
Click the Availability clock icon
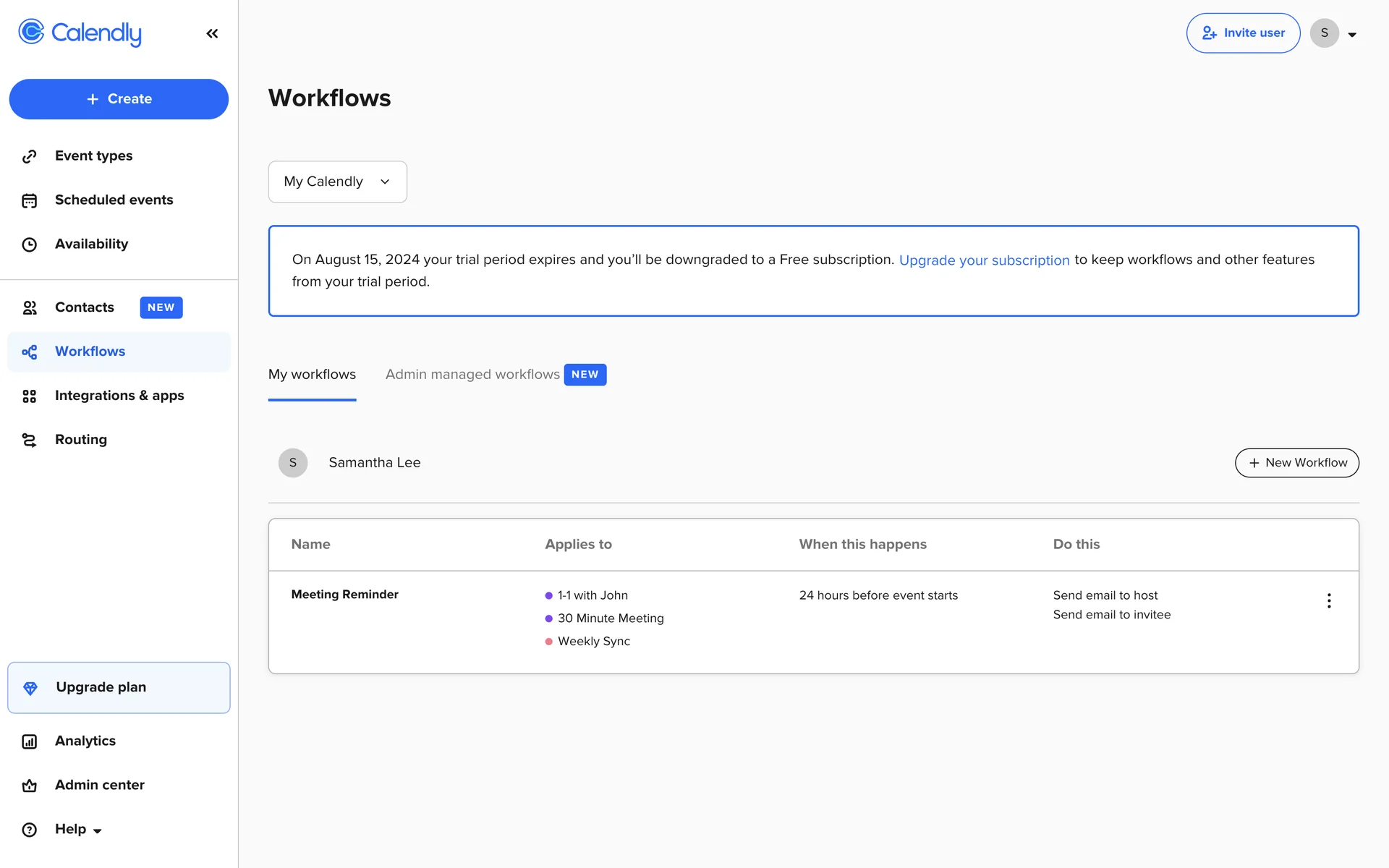point(30,244)
